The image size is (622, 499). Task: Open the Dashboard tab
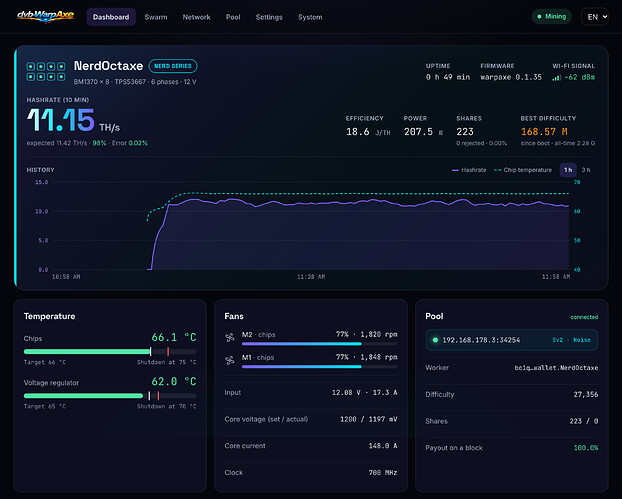tap(111, 17)
